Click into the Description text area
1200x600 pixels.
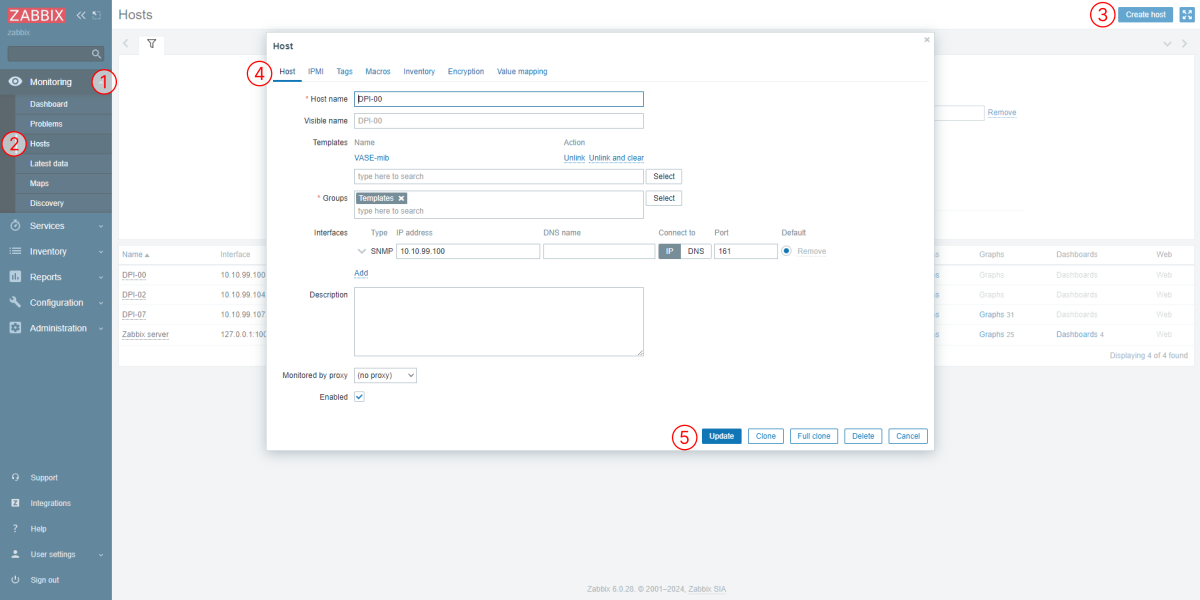(498, 321)
